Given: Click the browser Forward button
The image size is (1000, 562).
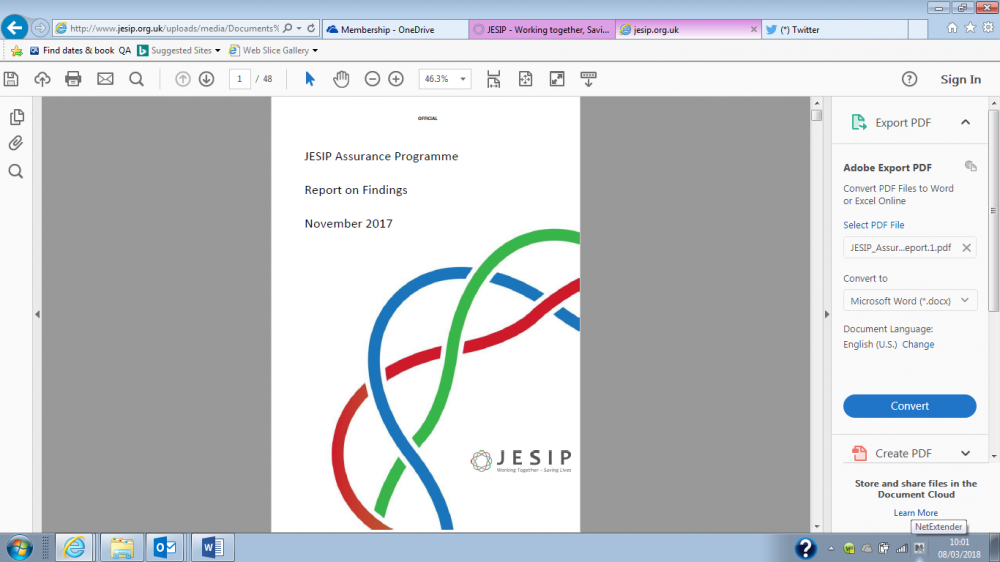Looking at the screenshot, I should [40, 28].
